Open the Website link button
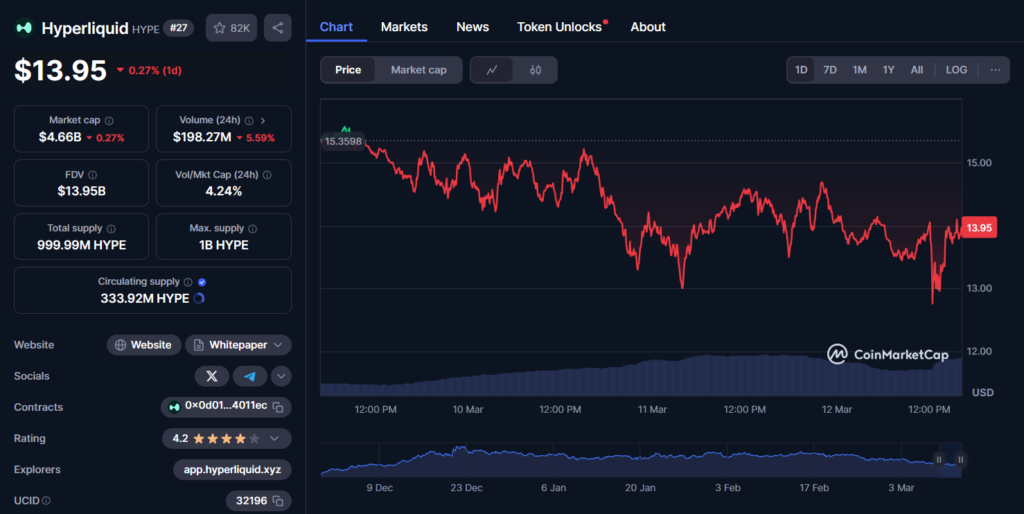1024x514 pixels. (143, 345)
